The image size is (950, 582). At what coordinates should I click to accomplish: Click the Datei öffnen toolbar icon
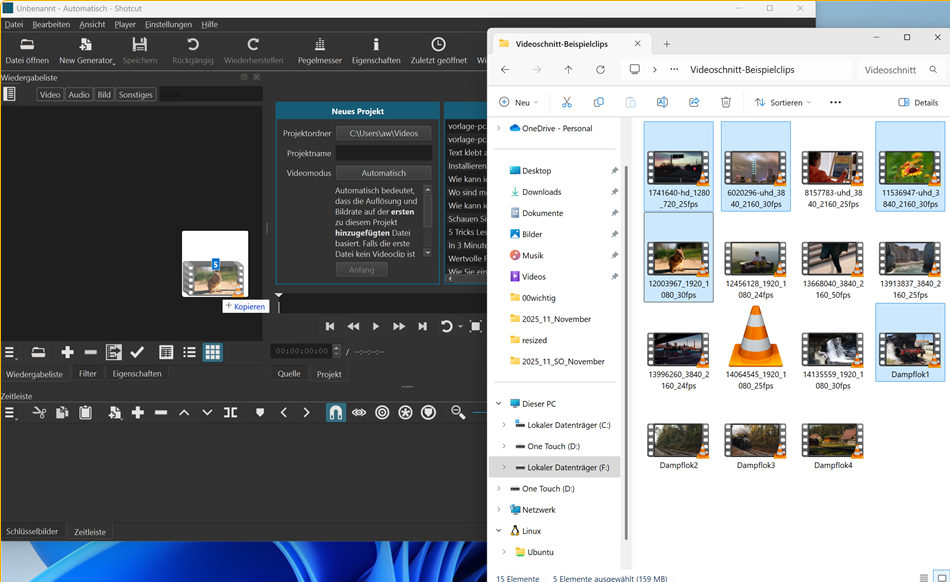coord(27,45)
